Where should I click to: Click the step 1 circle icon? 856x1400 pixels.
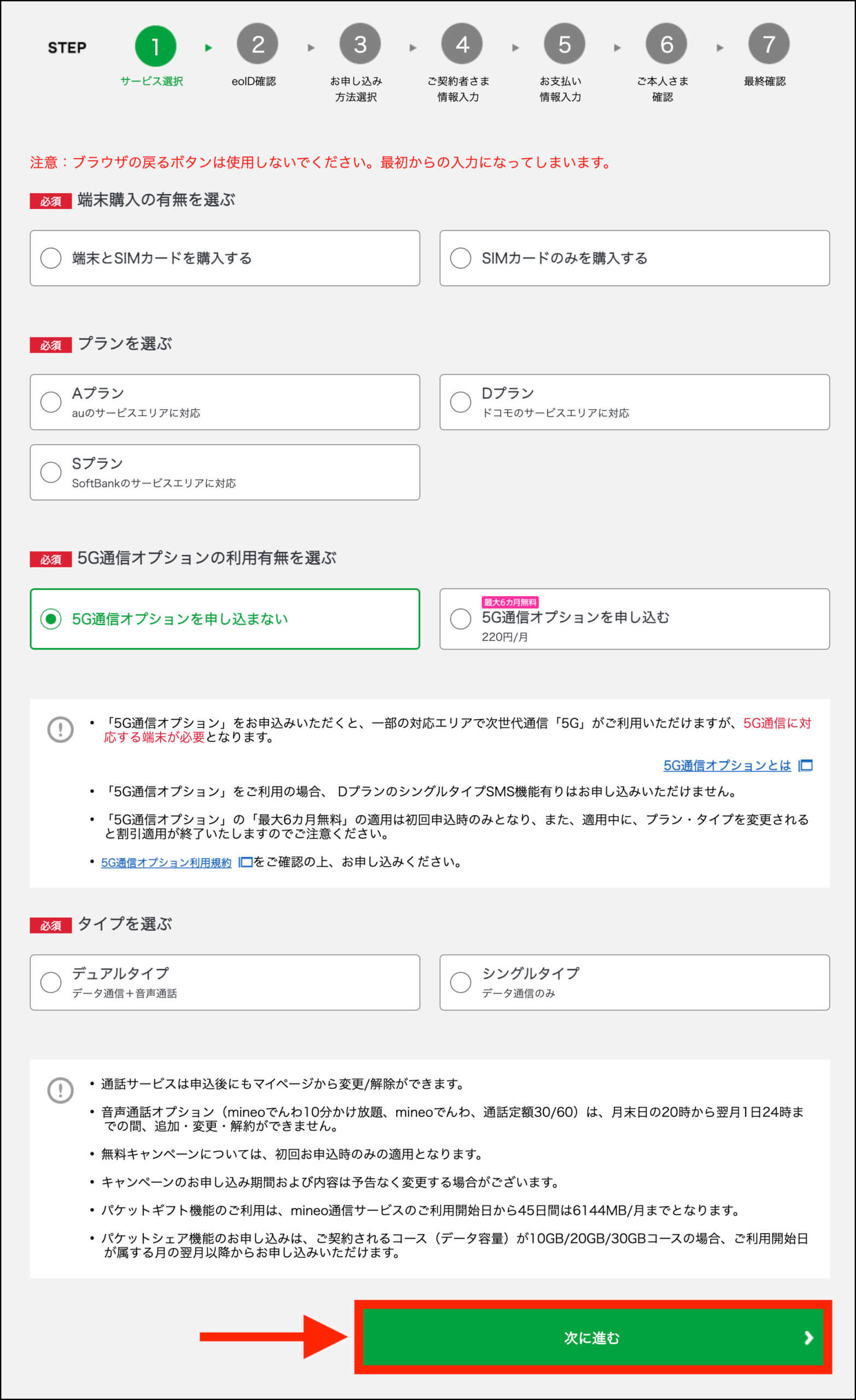click(x=155, y=45)
